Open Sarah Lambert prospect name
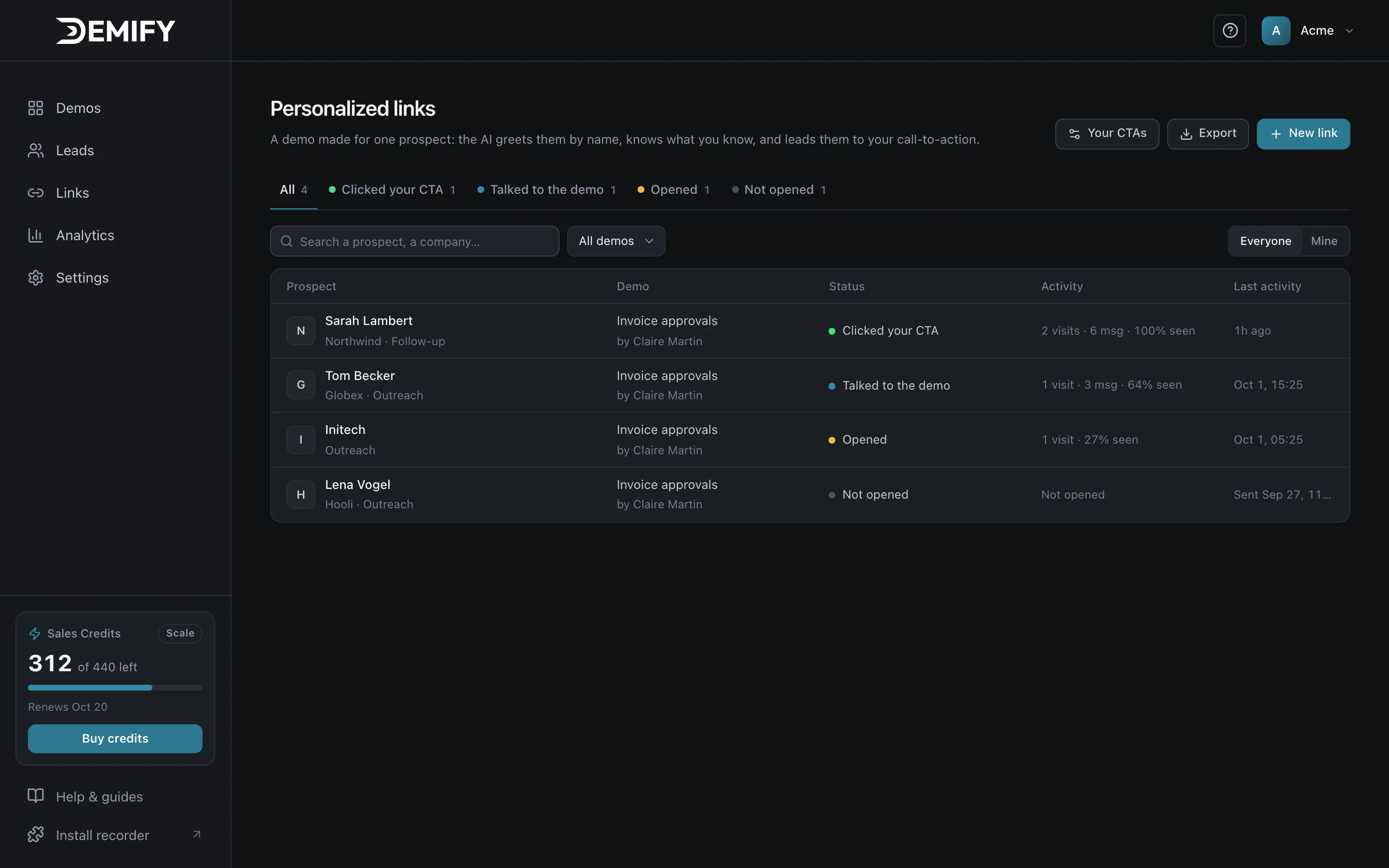The width and height of the screenshot is (1389, 868). 368,321
